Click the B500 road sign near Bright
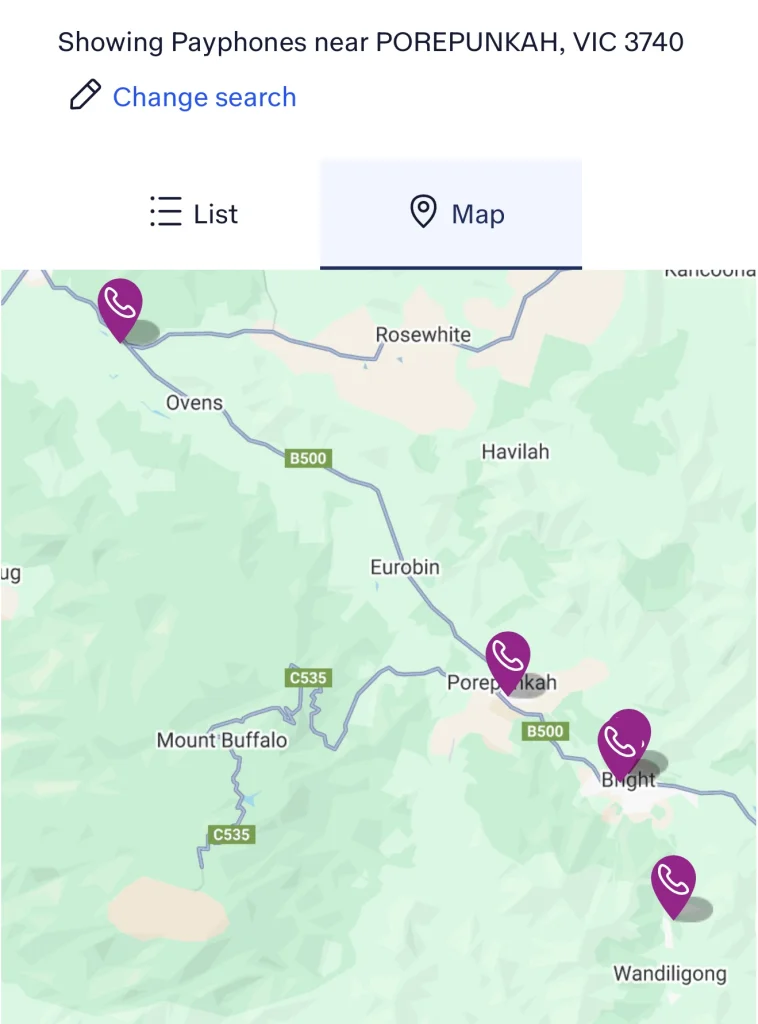 tap(545, 731)
